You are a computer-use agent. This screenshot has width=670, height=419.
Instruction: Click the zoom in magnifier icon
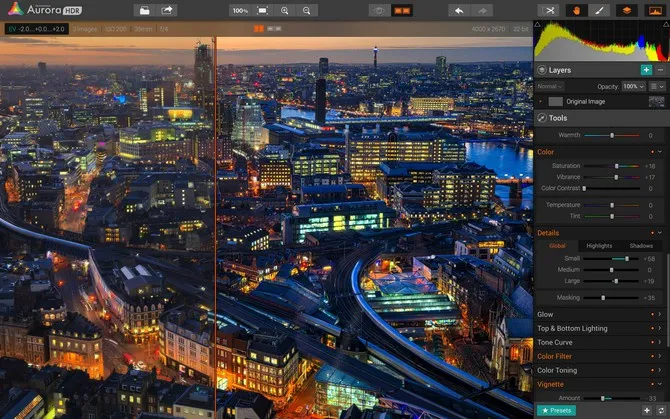point(285,10)
